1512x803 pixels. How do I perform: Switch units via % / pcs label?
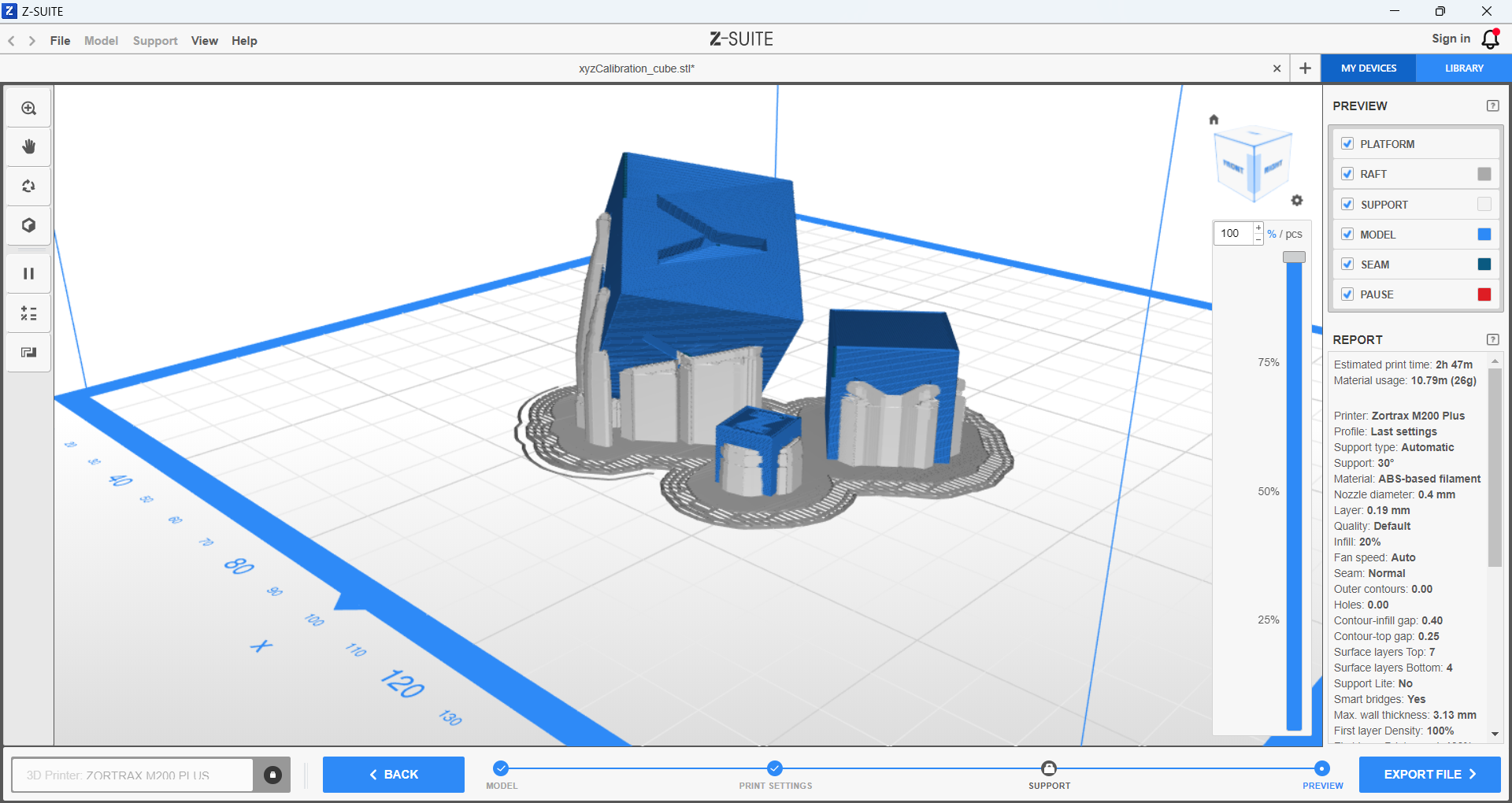(x=1284, y=234)
